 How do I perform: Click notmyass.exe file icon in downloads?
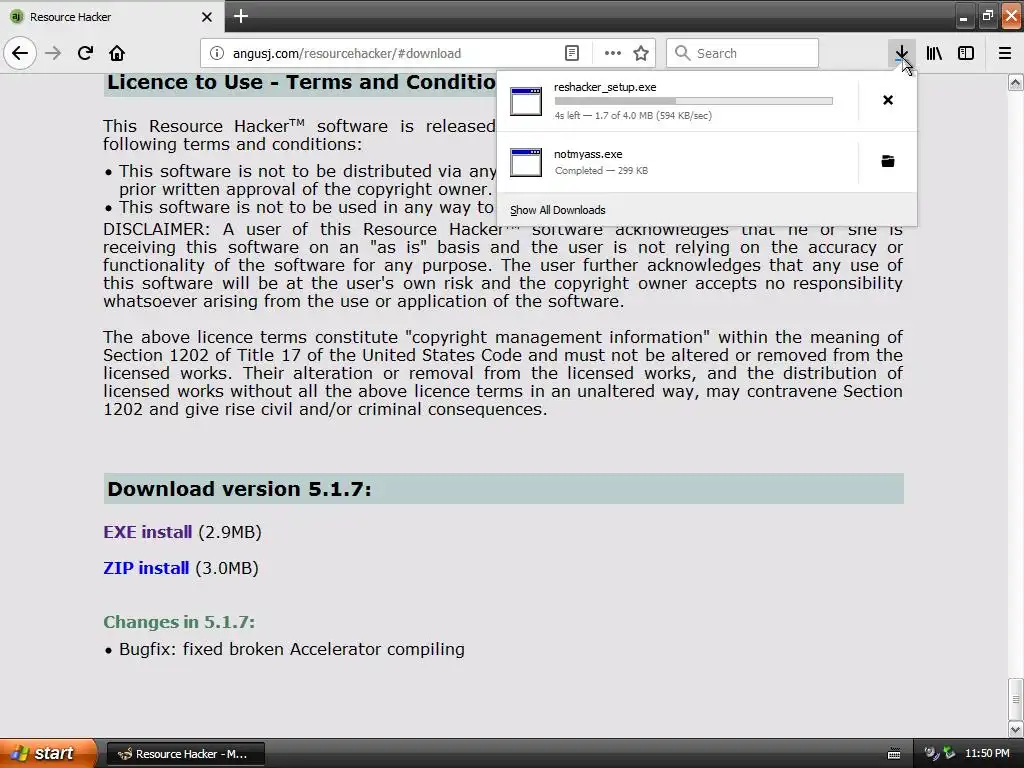tap(526, 163)
